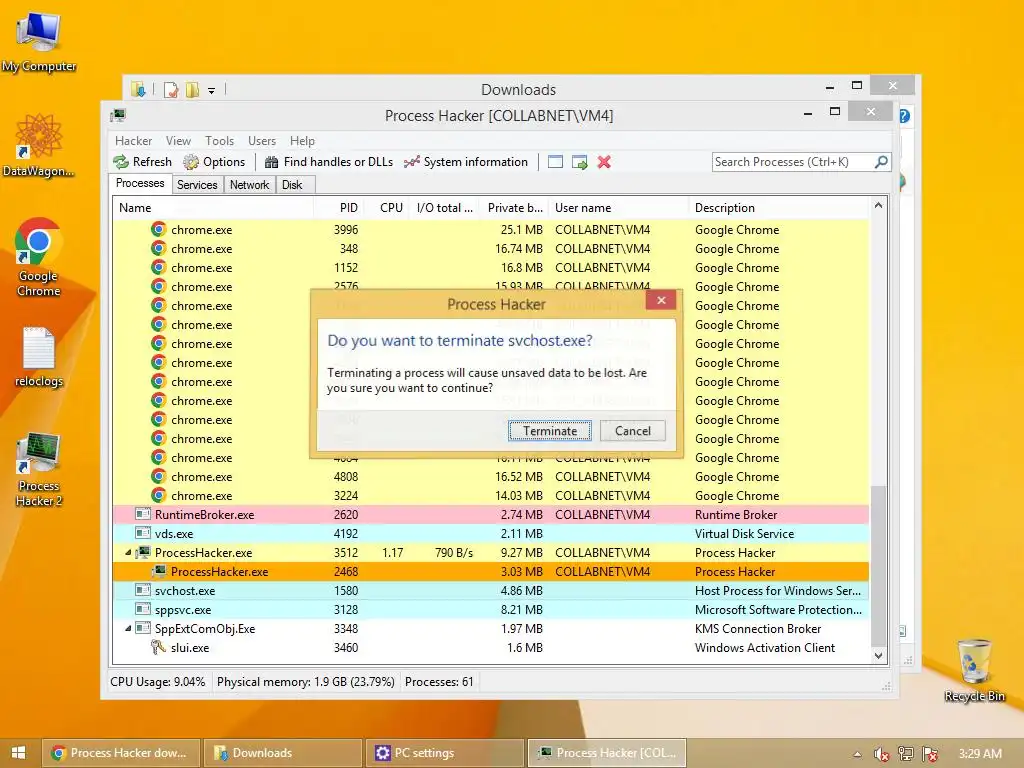Click the network tray icon
The width and height of the screenshot is (1024, 768).
pyautogui.click(x=906, y=754)
